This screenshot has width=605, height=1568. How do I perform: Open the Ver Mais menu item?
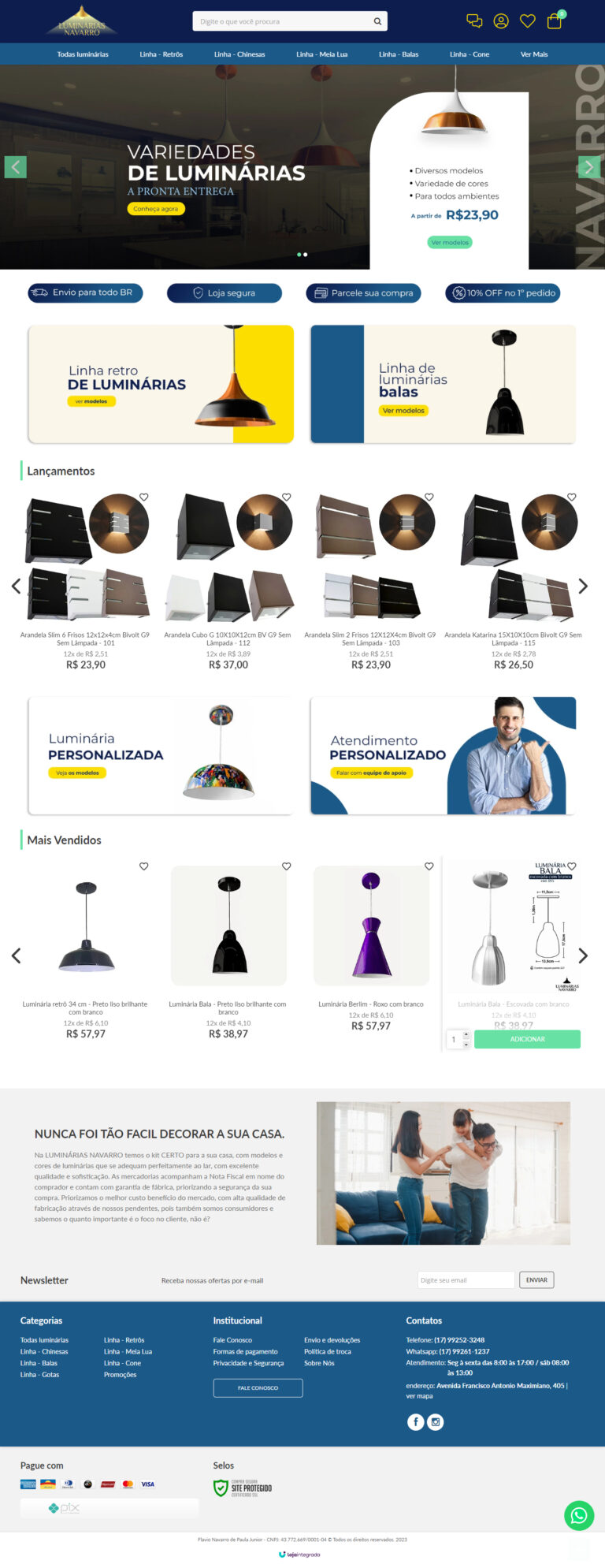tap(534, 54)
